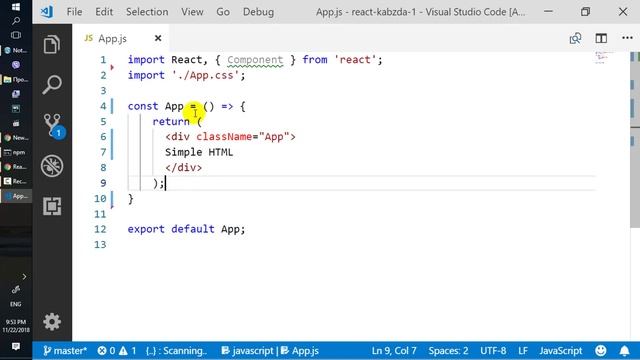Screen dimensions: 640x360
Task: Select VS Code 'App...' taskbar item
Action: [x=16, y=196]
